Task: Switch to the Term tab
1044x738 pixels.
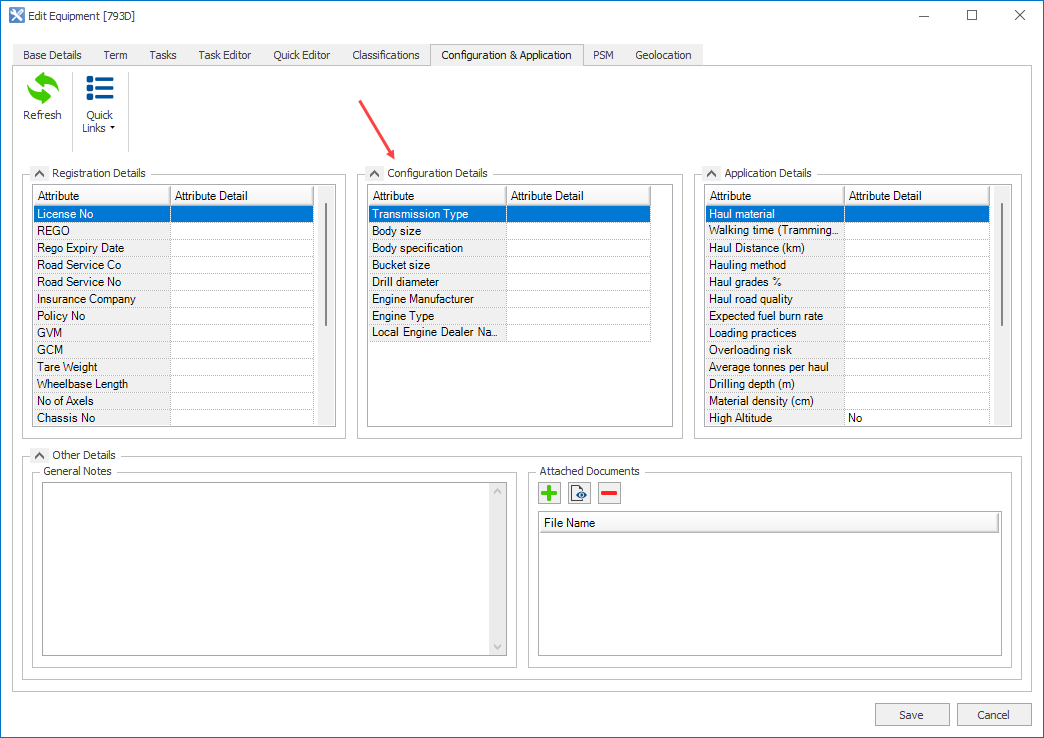Action: click(x=115, y=55)
